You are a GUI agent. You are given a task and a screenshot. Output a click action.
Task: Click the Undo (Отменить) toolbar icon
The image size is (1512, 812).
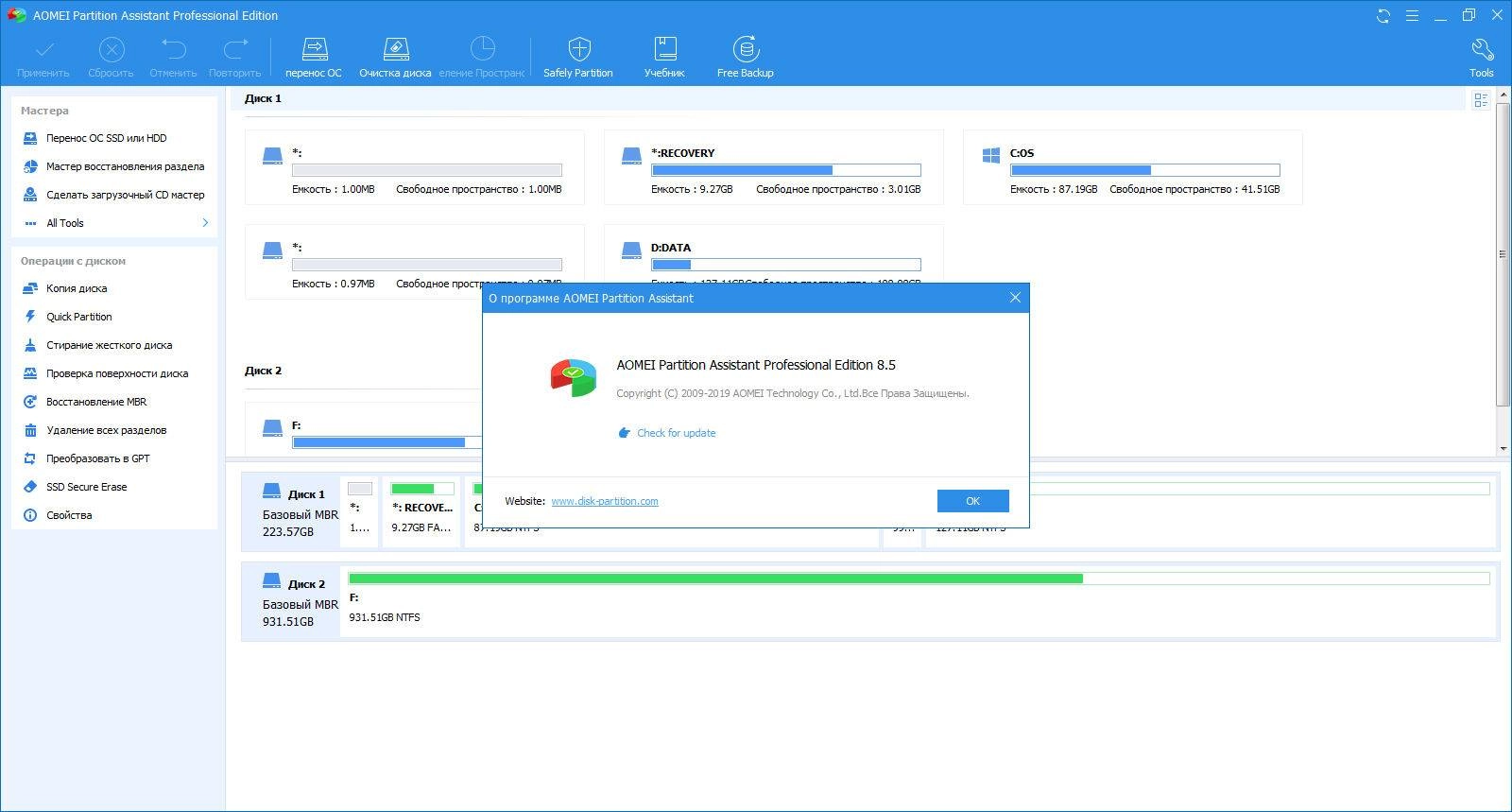click(x=173, y=48)
